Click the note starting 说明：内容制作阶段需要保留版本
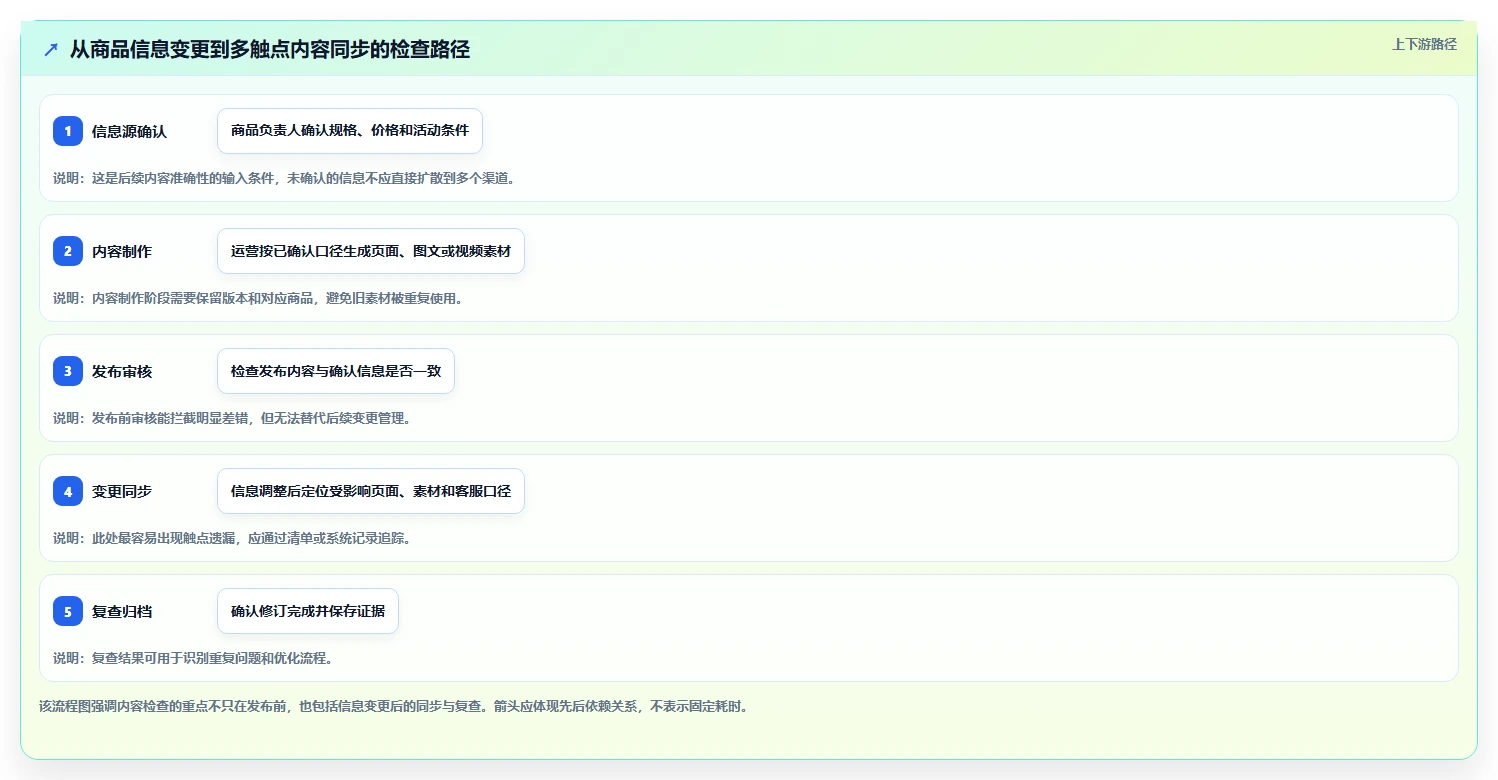Image resolution: width=1498 pixels, height=780 pixels. [258, 298]
